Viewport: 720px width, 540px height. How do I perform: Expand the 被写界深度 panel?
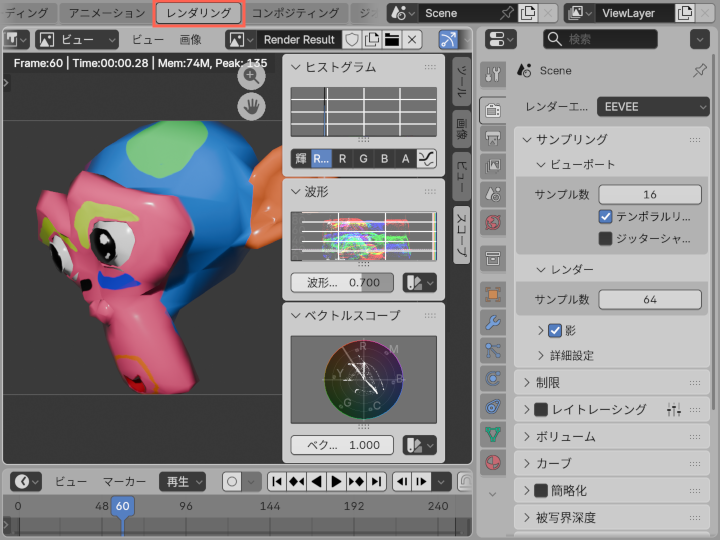click(527, 518)
